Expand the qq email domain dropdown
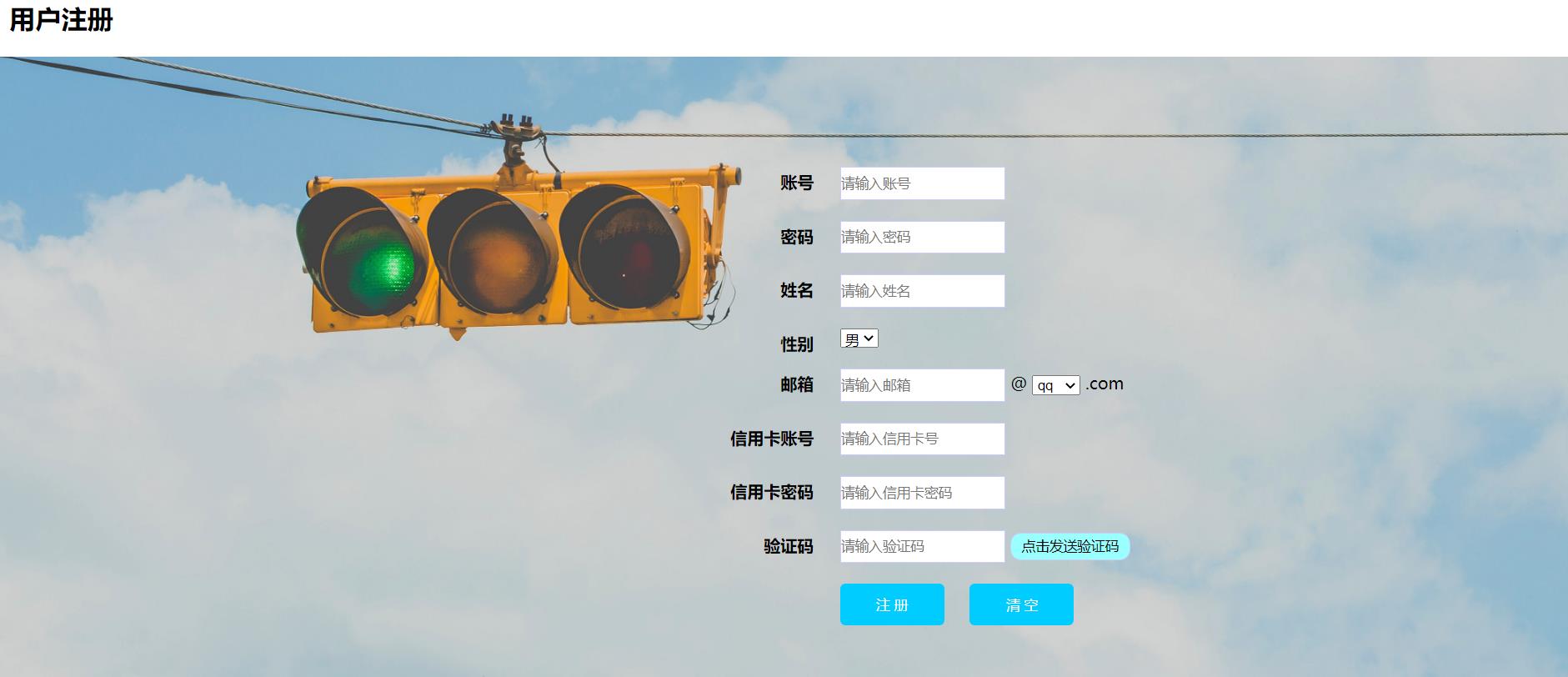1568x677 pixels. [x=1055, y=385]
